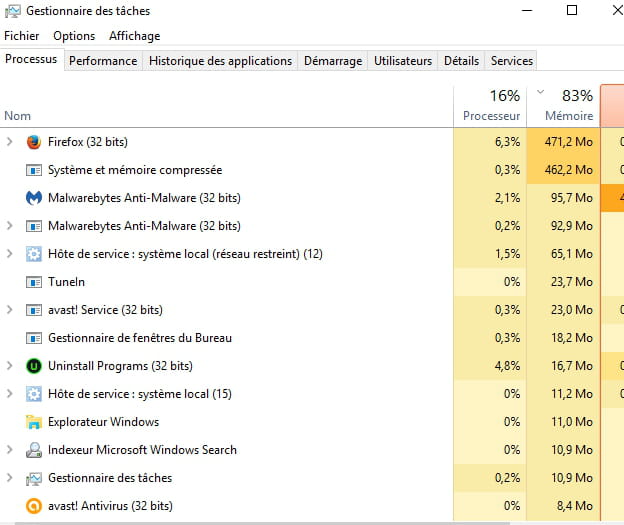Click the 471,2 Mo memory value
This screenshot has width=624, height=525.
(x=569, y=142)
